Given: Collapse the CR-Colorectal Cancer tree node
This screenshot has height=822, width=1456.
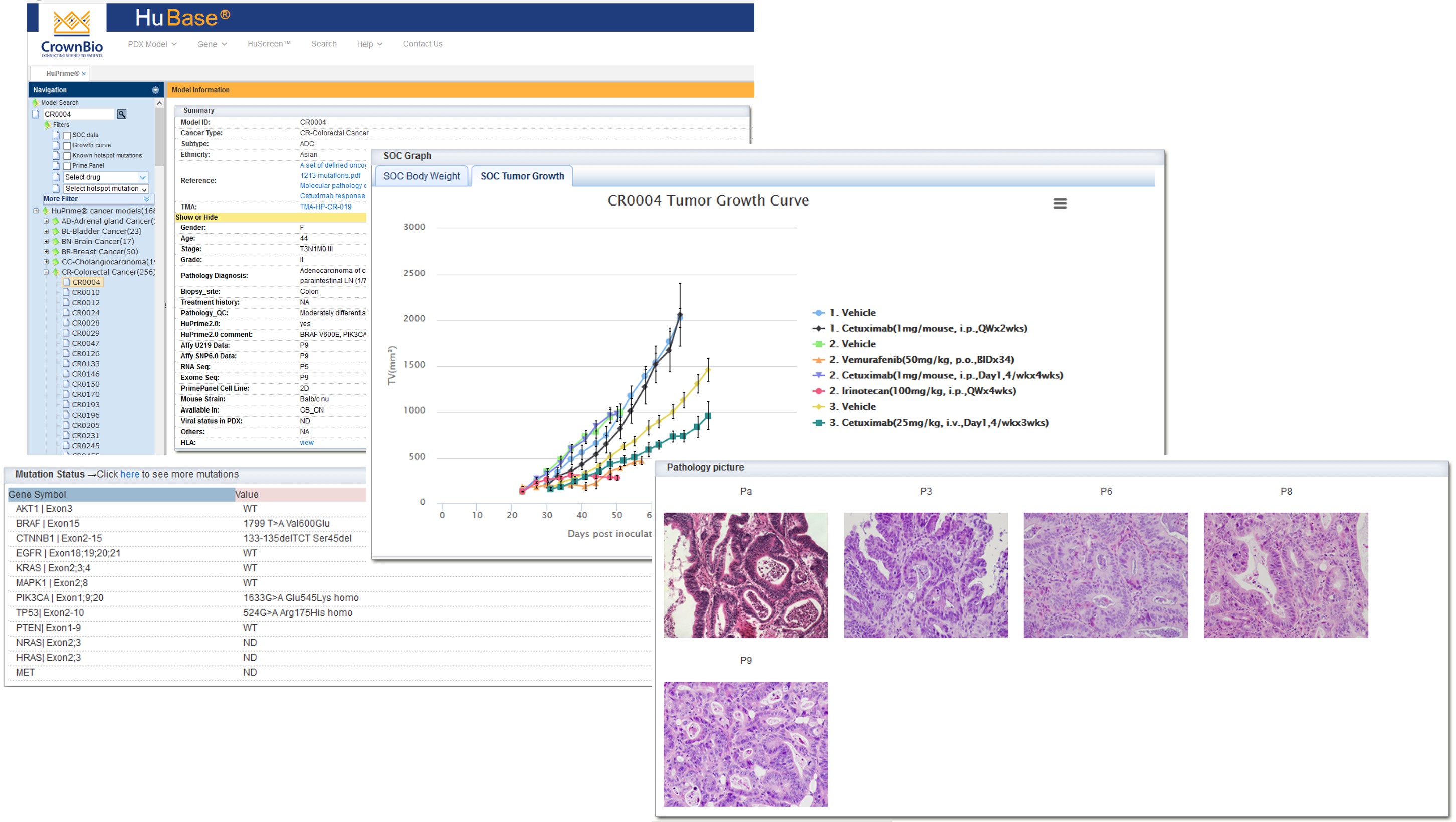Looking at the screenshot, I should [46, 272].
